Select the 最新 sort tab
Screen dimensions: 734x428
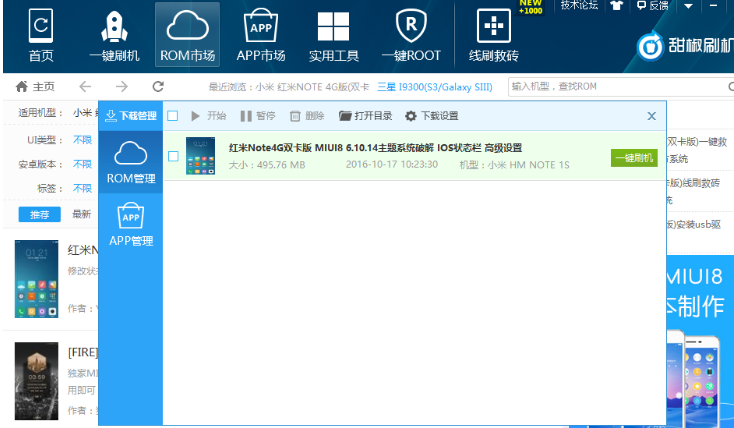click(x=81, y=214)
